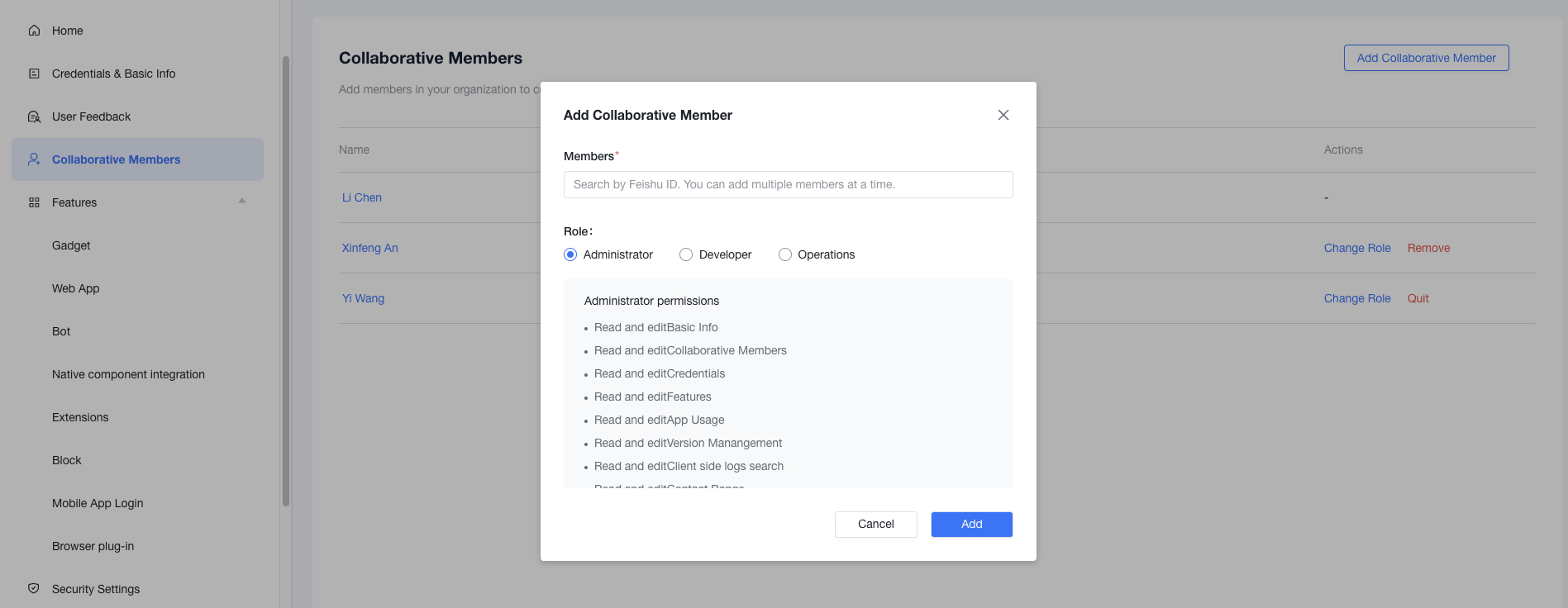Open the Gadget menu item
The width and height of the screenshot is (1568, 608).
coord(71,245)
